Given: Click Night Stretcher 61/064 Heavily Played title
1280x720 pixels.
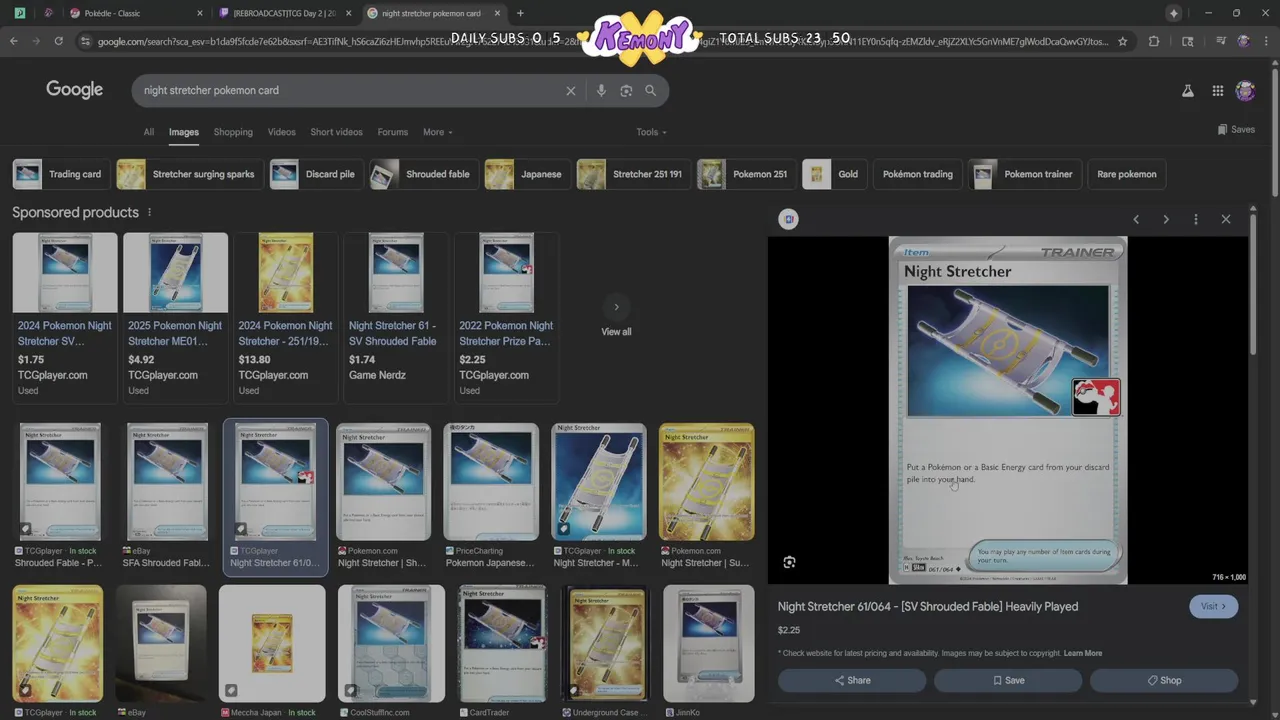Looking at the screenshot, I should pyautogui.click(x=928, y=606).
